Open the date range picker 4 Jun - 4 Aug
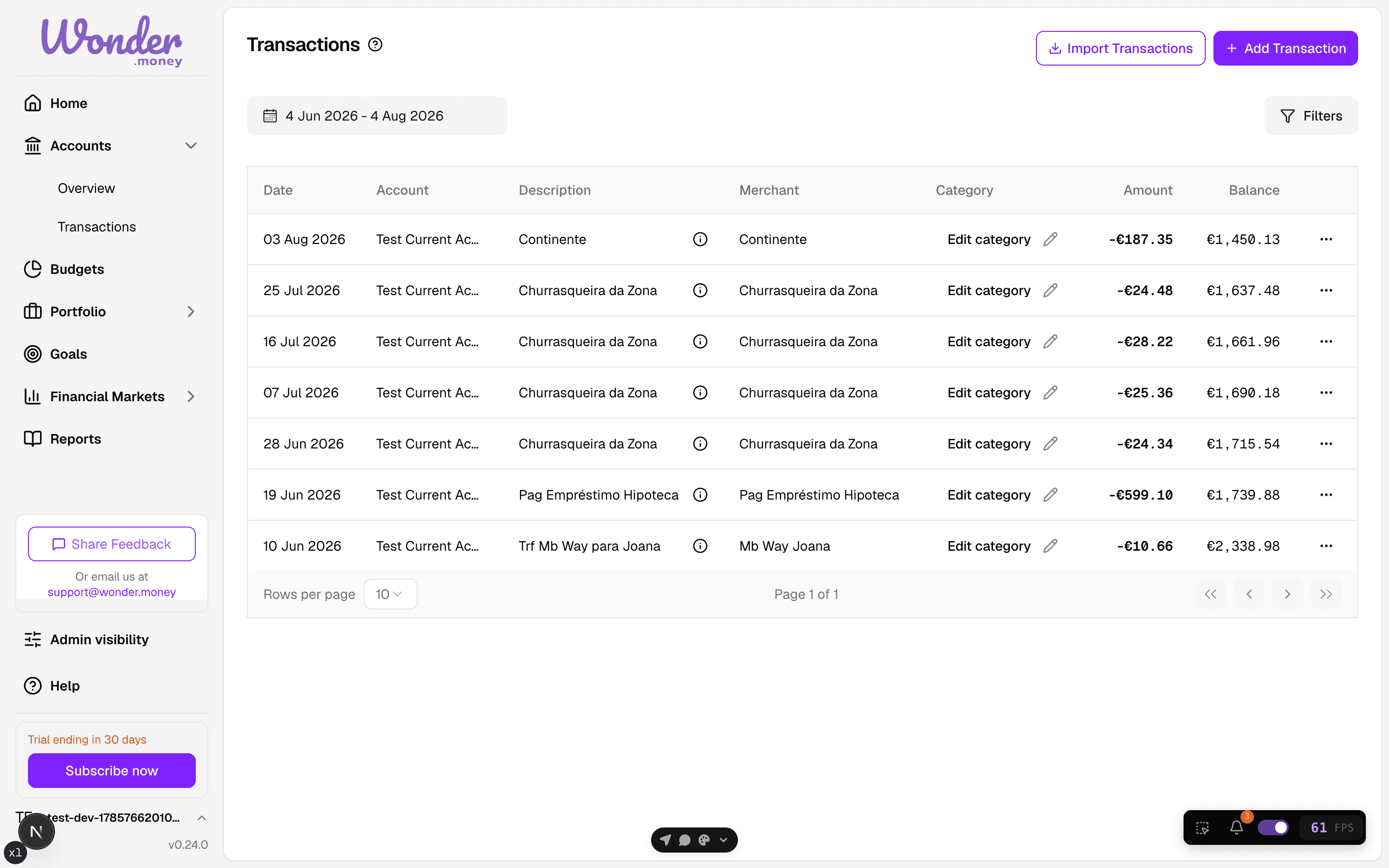1389x868 pixels. (x=377, y=116)
